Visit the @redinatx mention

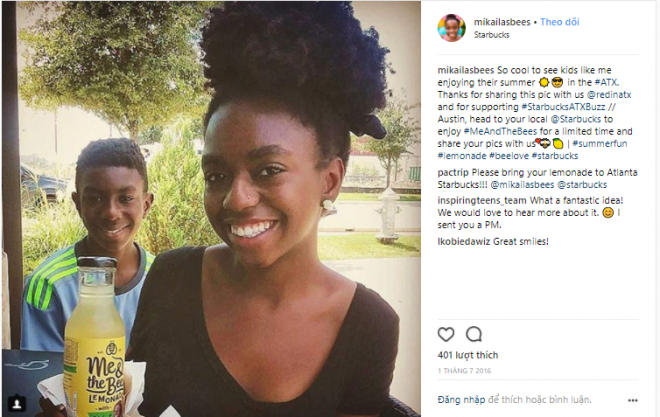point(609,95)
